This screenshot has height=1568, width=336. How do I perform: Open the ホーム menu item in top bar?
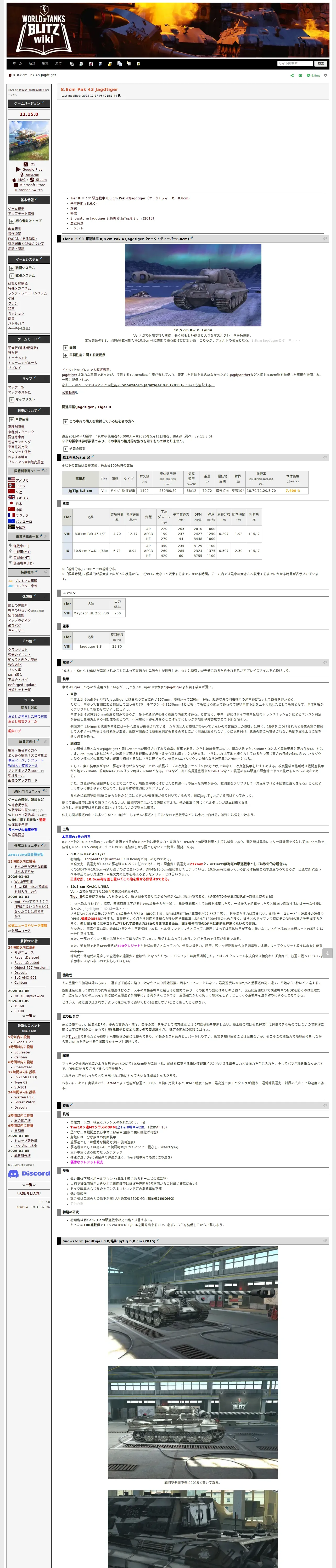point(17,63)
